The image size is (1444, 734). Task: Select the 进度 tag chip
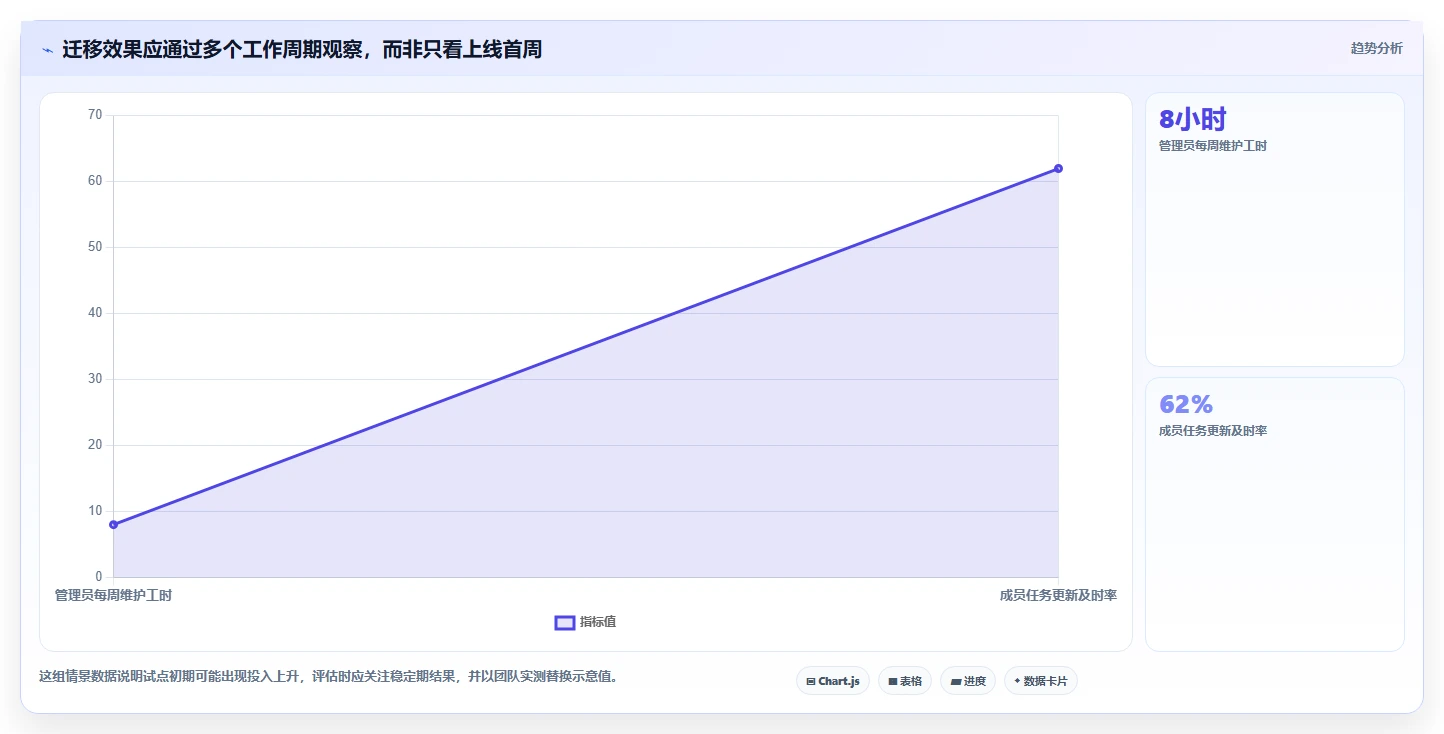pos(968,681)
